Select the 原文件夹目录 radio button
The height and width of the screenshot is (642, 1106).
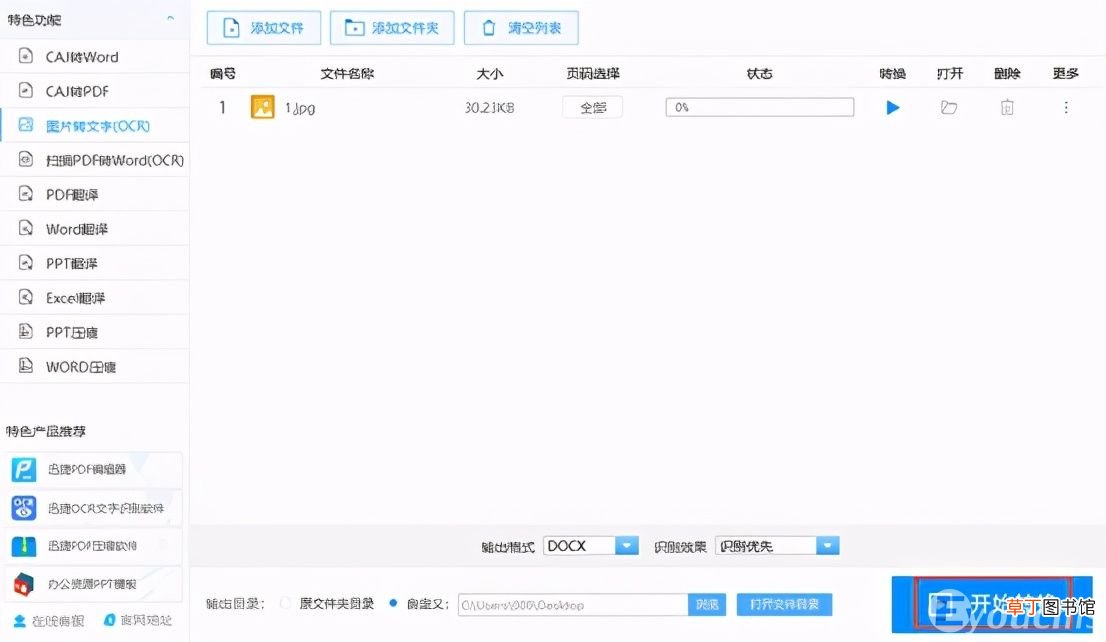[285, 603]
